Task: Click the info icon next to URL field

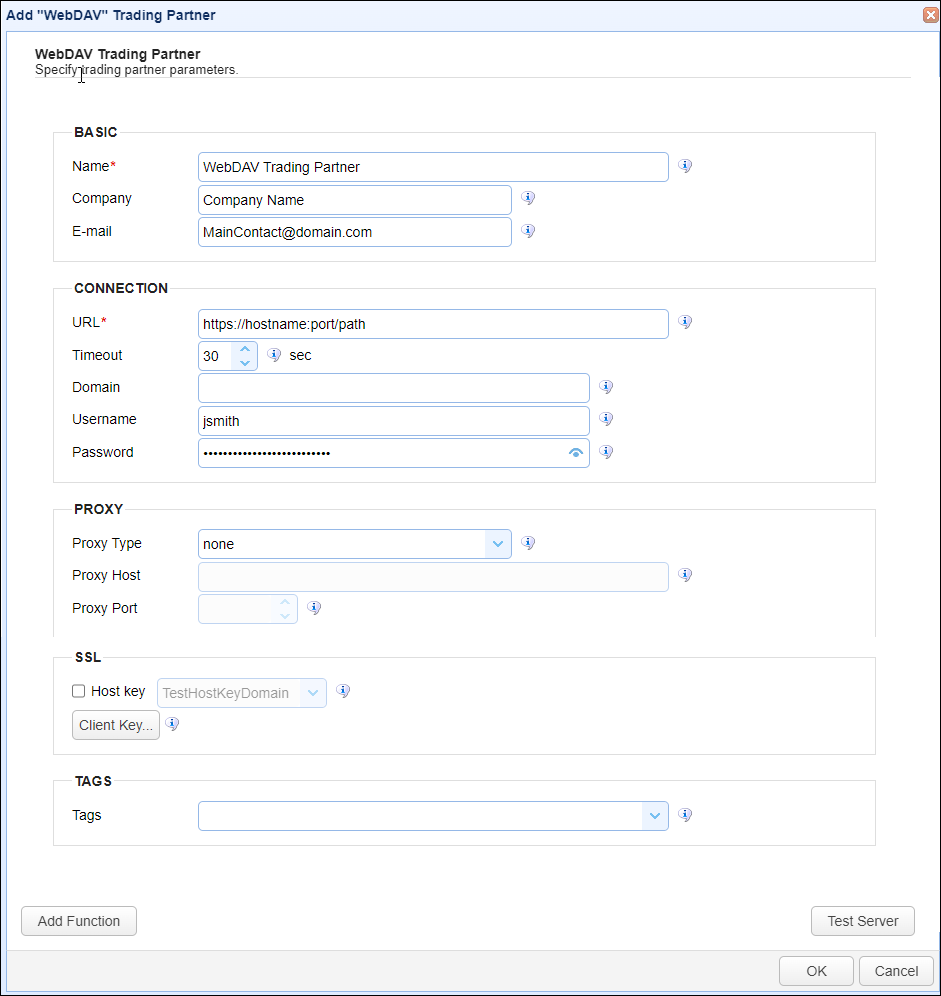Action: pyautogui.click(x=684, y=322)
